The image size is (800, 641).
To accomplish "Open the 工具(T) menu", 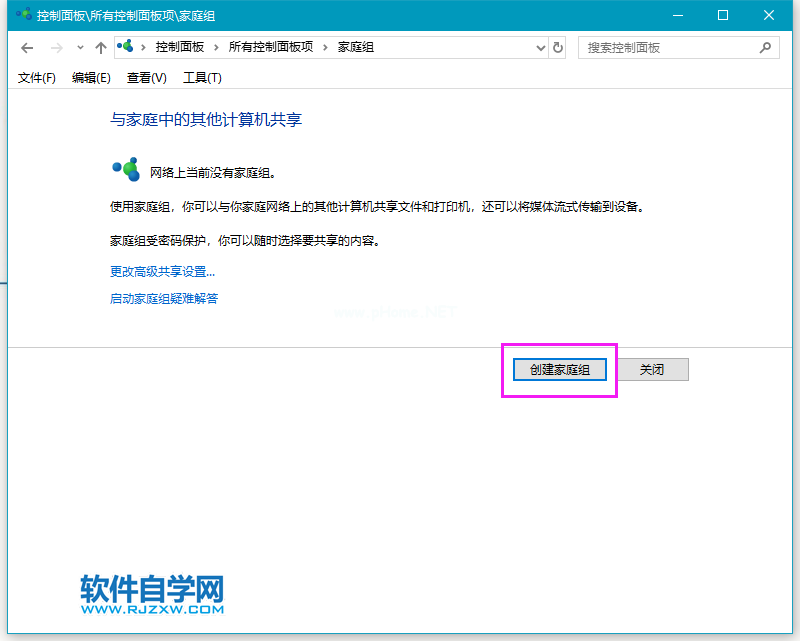I will click(x=202, y=78).
